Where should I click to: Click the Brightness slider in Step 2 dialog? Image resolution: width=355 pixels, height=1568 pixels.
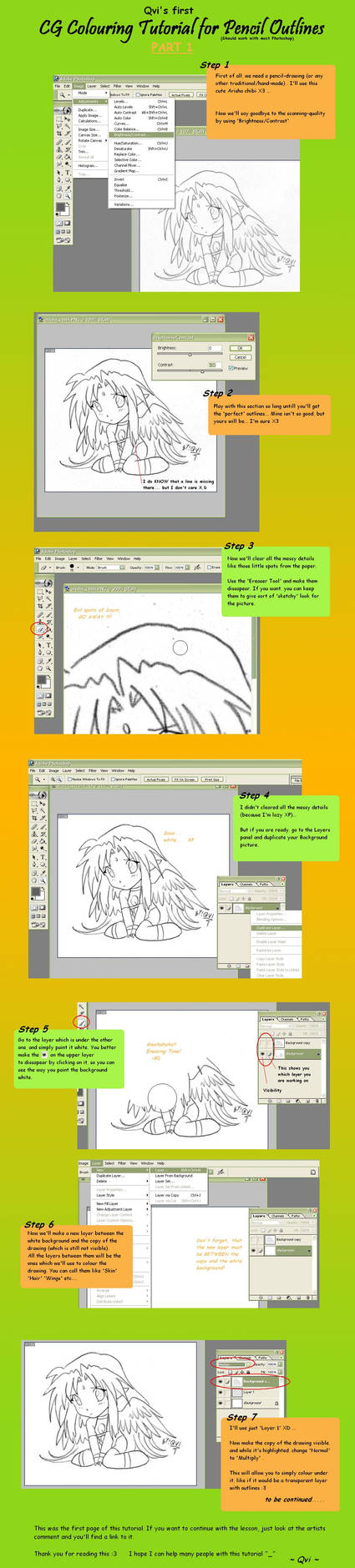coord(190,354)
